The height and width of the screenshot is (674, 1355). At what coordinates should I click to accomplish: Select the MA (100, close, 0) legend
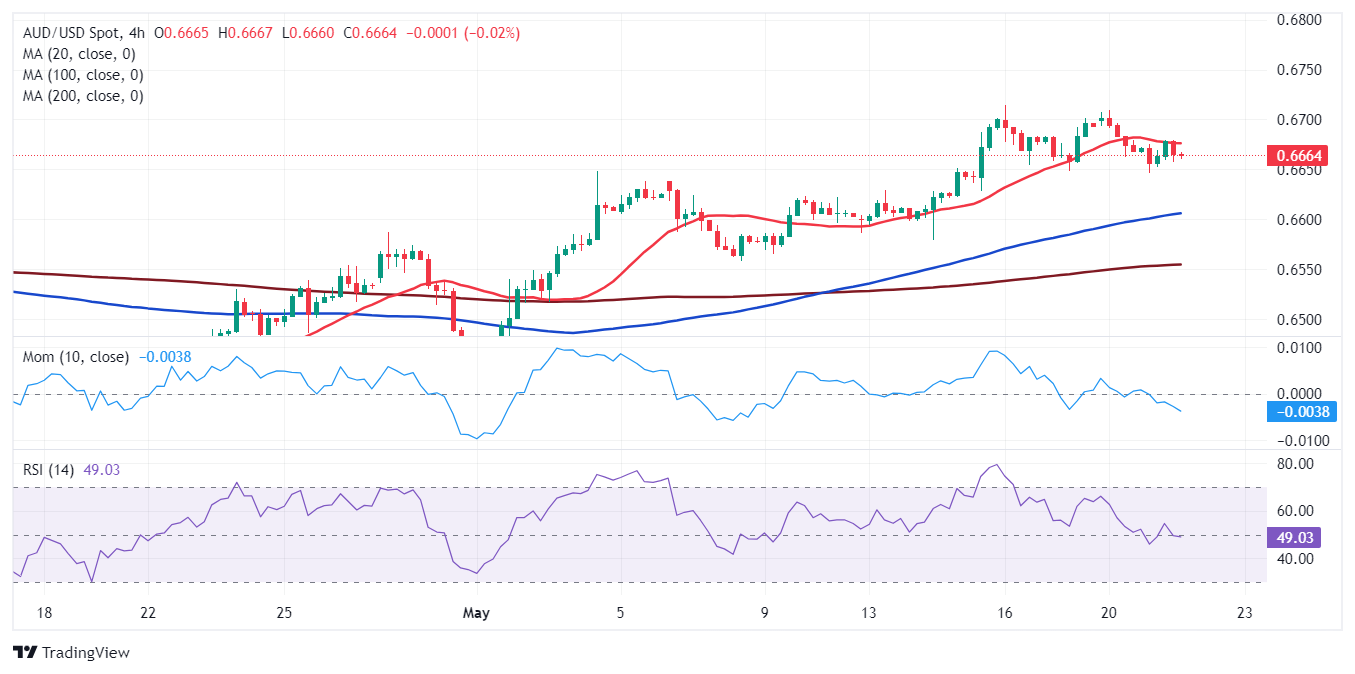tap(83, 75)
